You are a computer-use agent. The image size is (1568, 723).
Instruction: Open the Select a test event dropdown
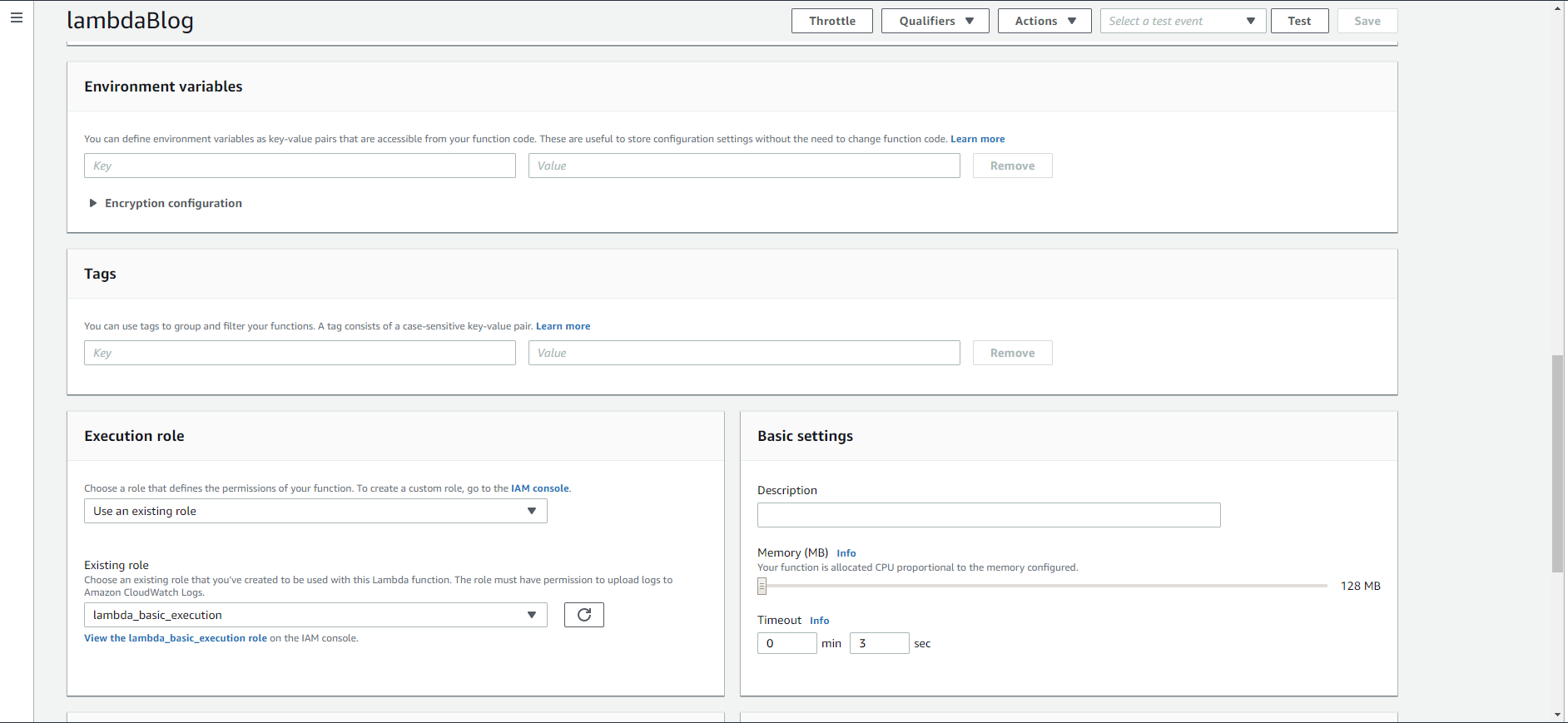pos(1182,21)
